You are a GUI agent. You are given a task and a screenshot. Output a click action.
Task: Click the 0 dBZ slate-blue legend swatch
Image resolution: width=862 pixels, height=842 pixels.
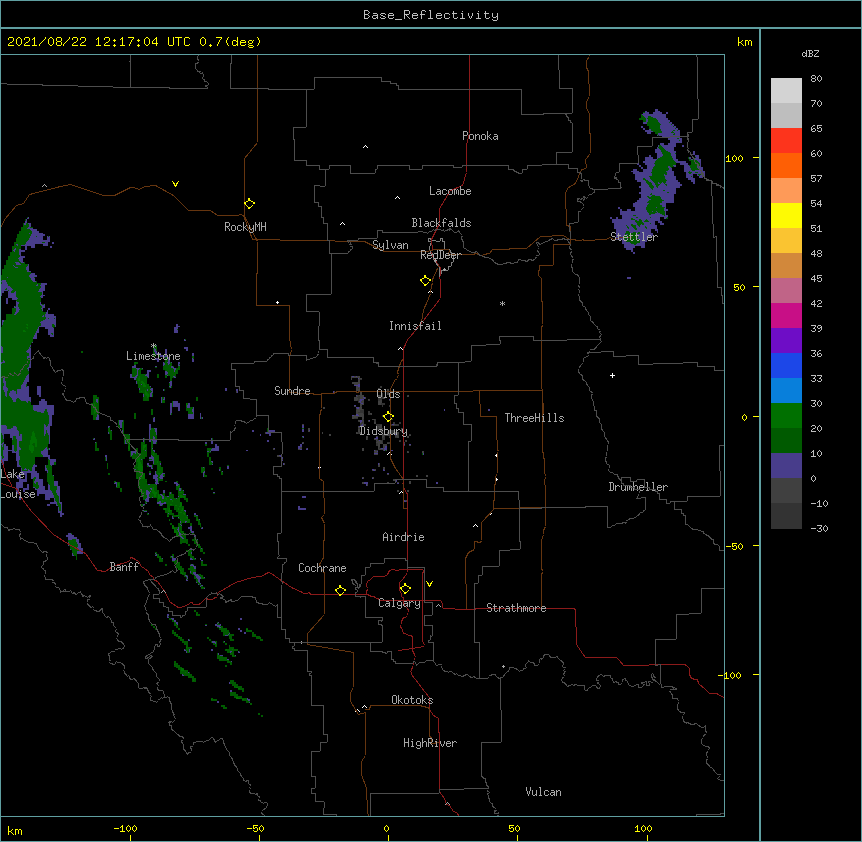click(786, 466)
